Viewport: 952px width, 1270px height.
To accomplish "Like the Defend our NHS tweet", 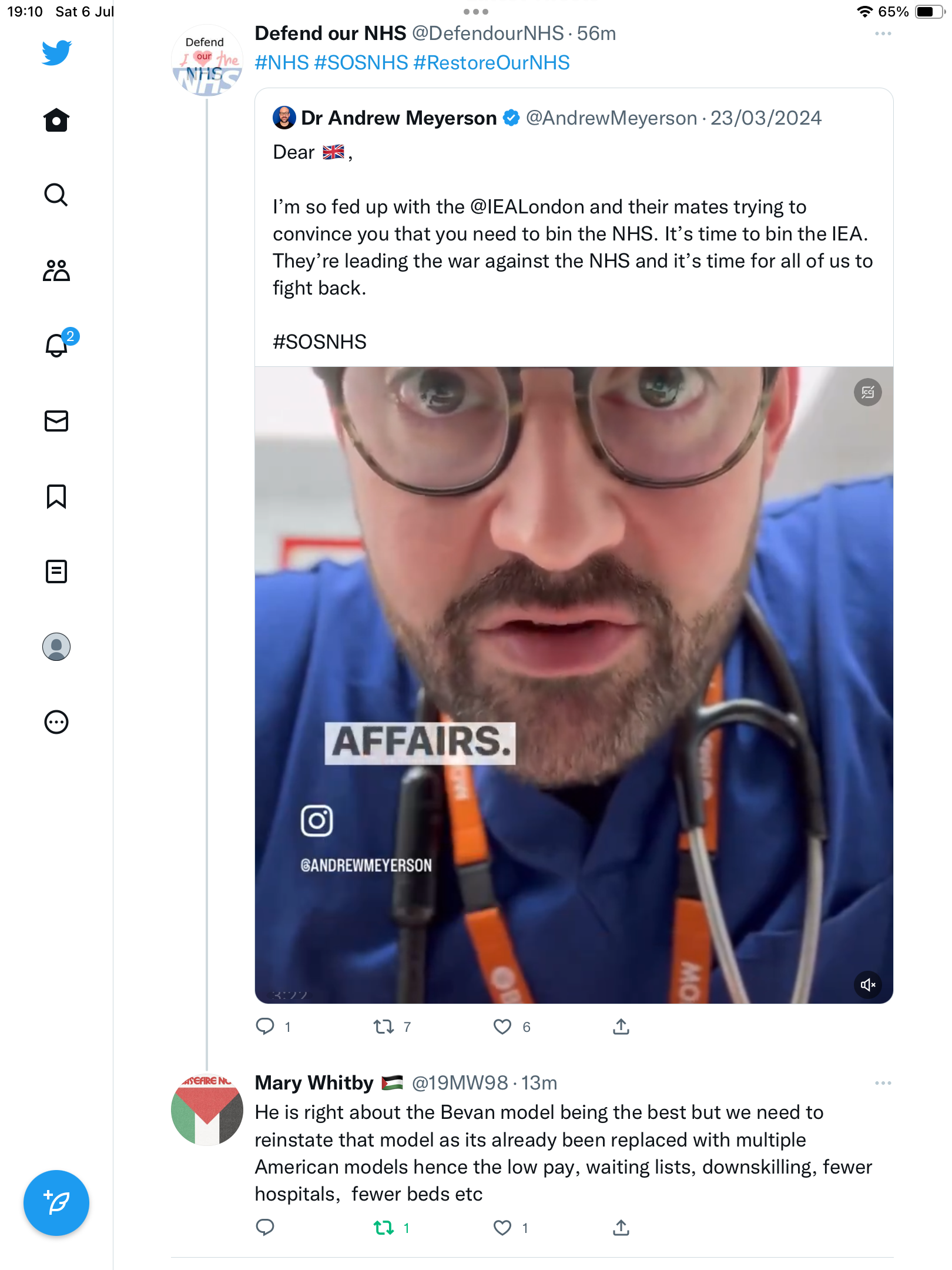I will (502, 1027).
